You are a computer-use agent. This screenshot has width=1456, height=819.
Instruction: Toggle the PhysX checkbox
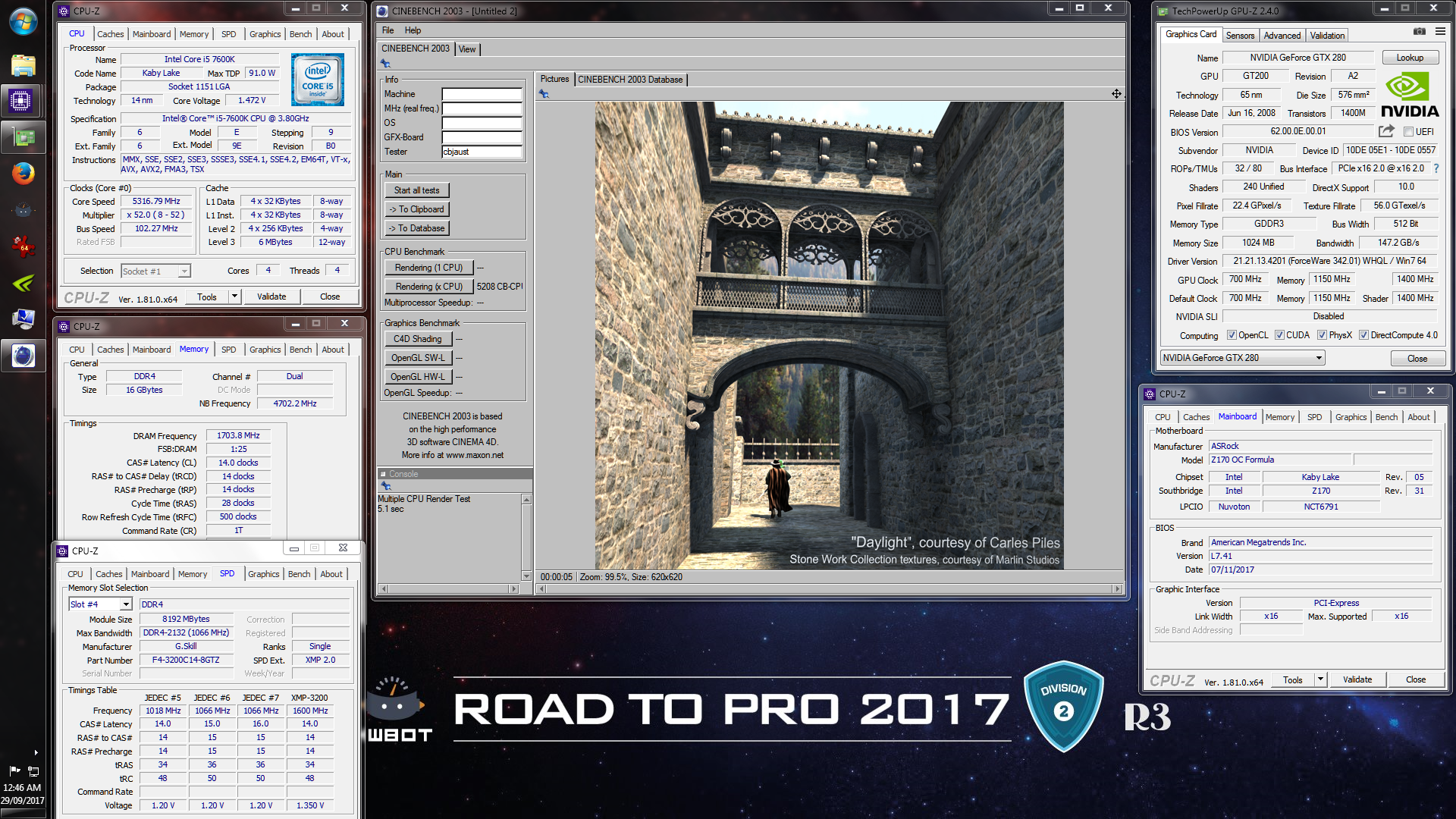tap(1322, 335)
